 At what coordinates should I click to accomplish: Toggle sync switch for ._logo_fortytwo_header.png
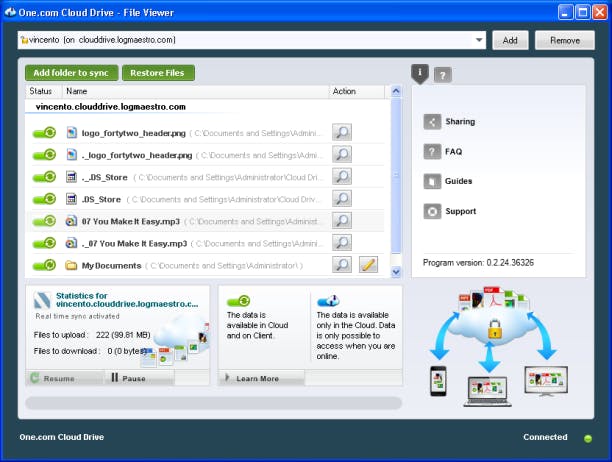44,155
